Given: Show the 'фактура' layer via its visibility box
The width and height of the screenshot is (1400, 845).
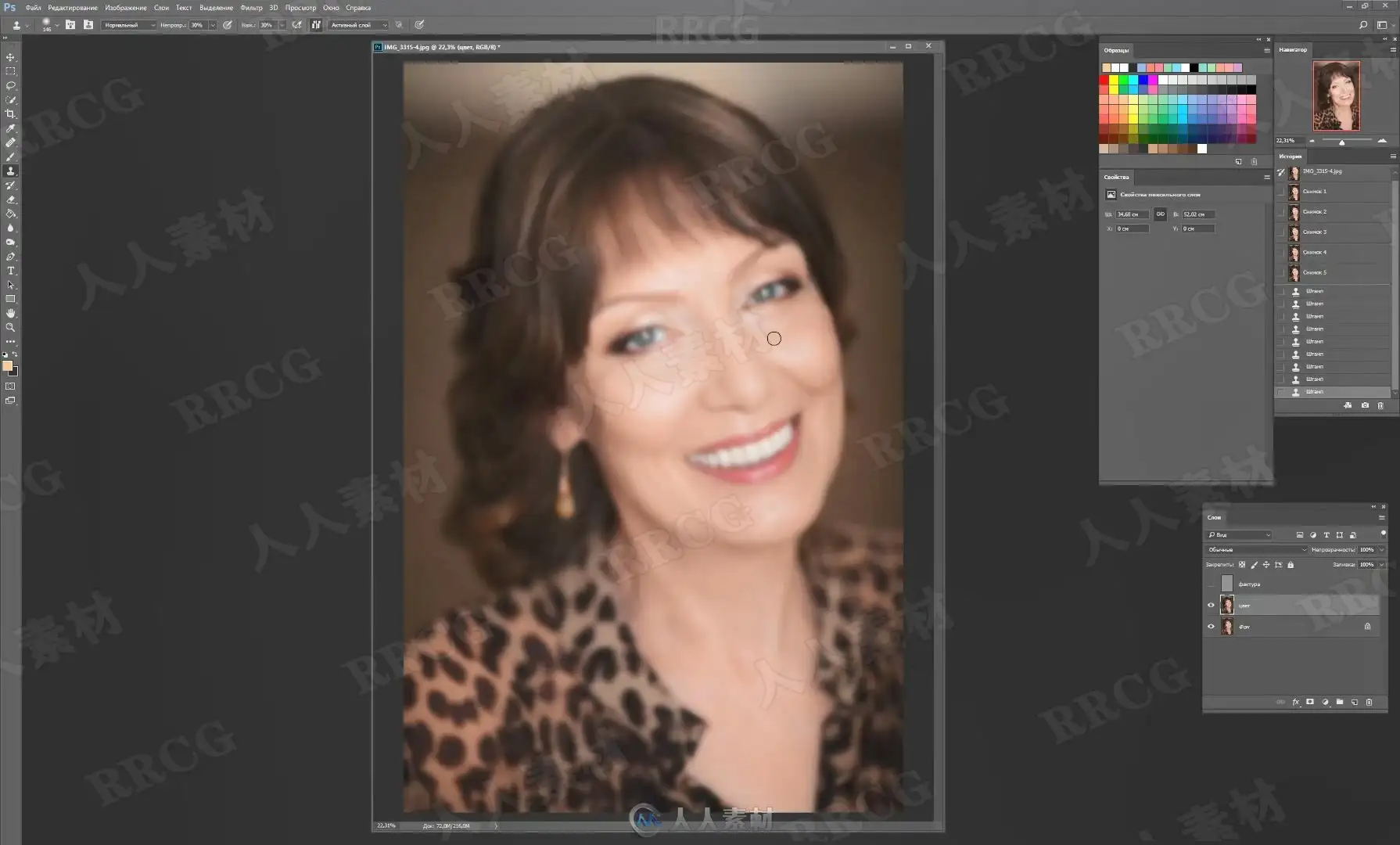Looking at the screenshot, I should 1211,584.
